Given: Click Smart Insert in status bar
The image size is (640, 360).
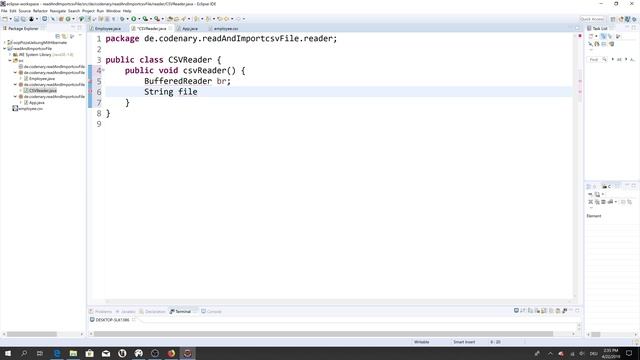Looking at the screenshot, I should [x=464, y=342].
